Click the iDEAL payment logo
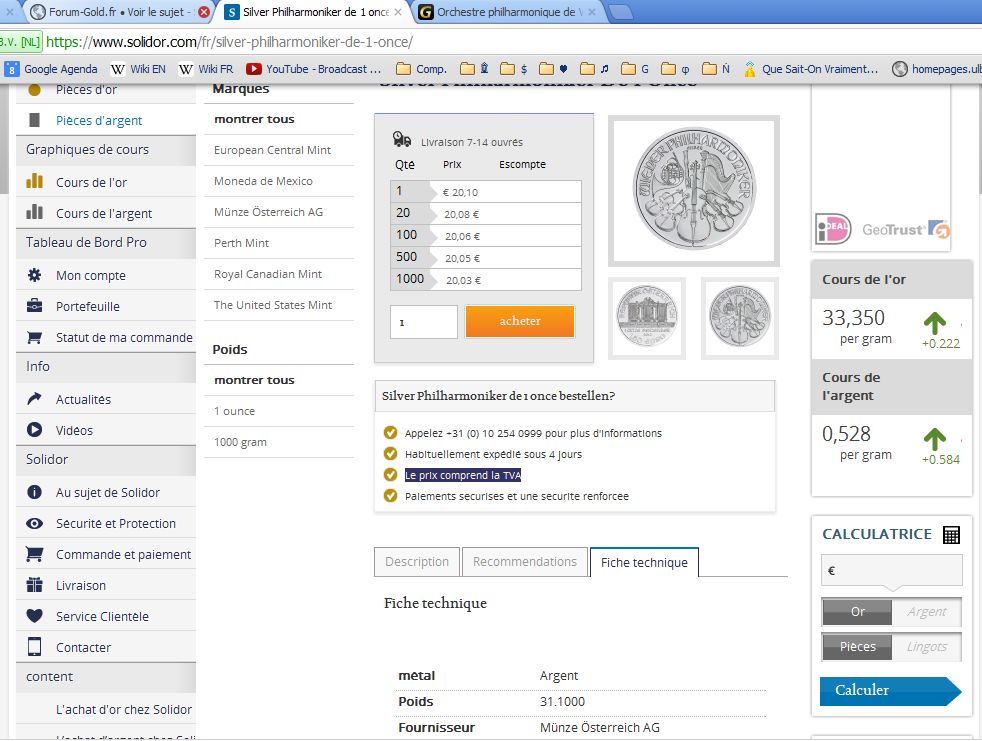 (834, 229)
